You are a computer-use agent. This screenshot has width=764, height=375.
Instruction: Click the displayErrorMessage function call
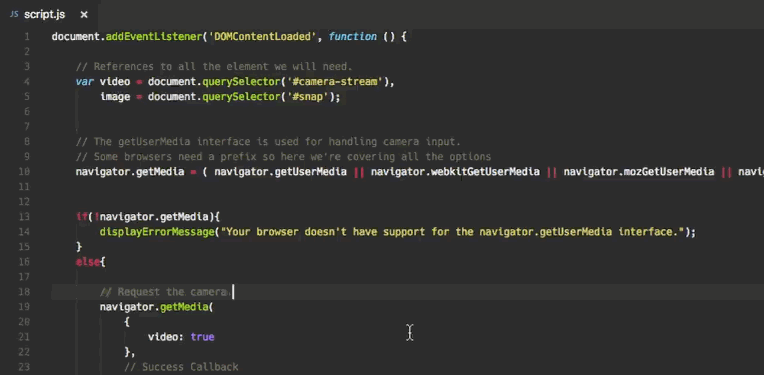tap(157, 232)
